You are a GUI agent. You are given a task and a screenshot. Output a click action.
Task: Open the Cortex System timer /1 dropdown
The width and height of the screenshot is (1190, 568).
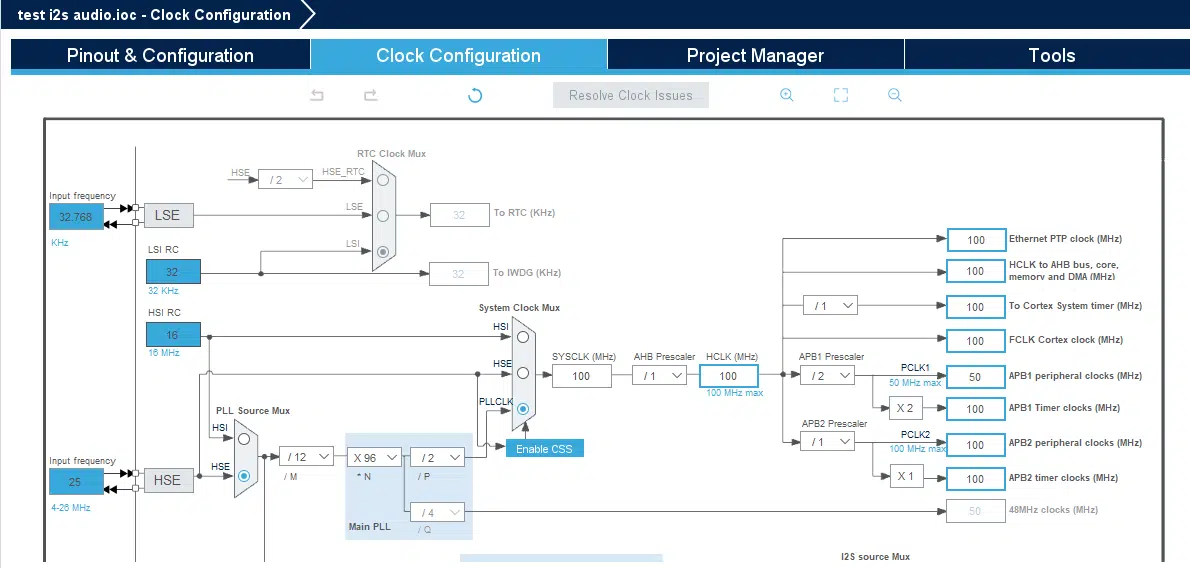pos(830,306)
